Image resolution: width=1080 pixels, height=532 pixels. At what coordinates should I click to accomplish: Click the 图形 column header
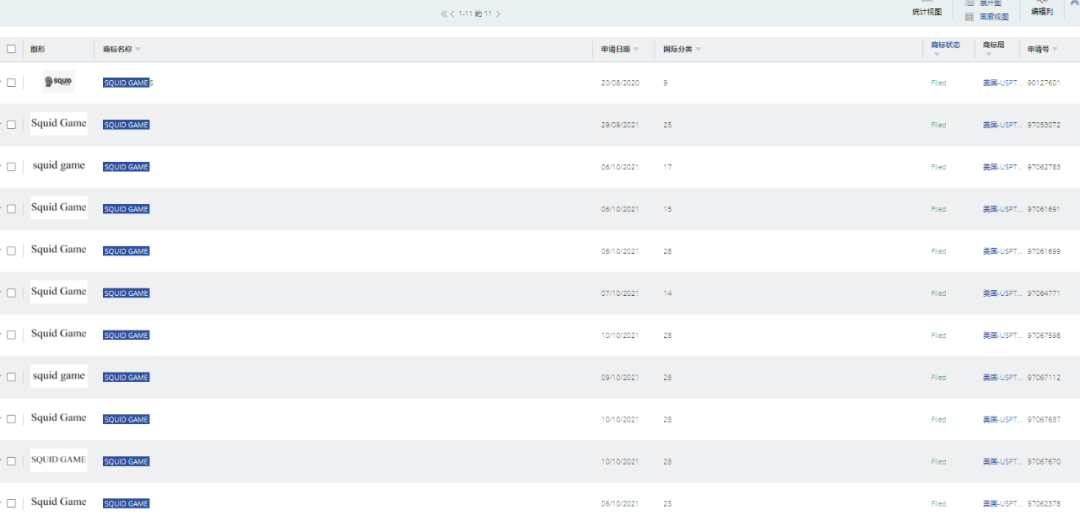pos(38,49)
